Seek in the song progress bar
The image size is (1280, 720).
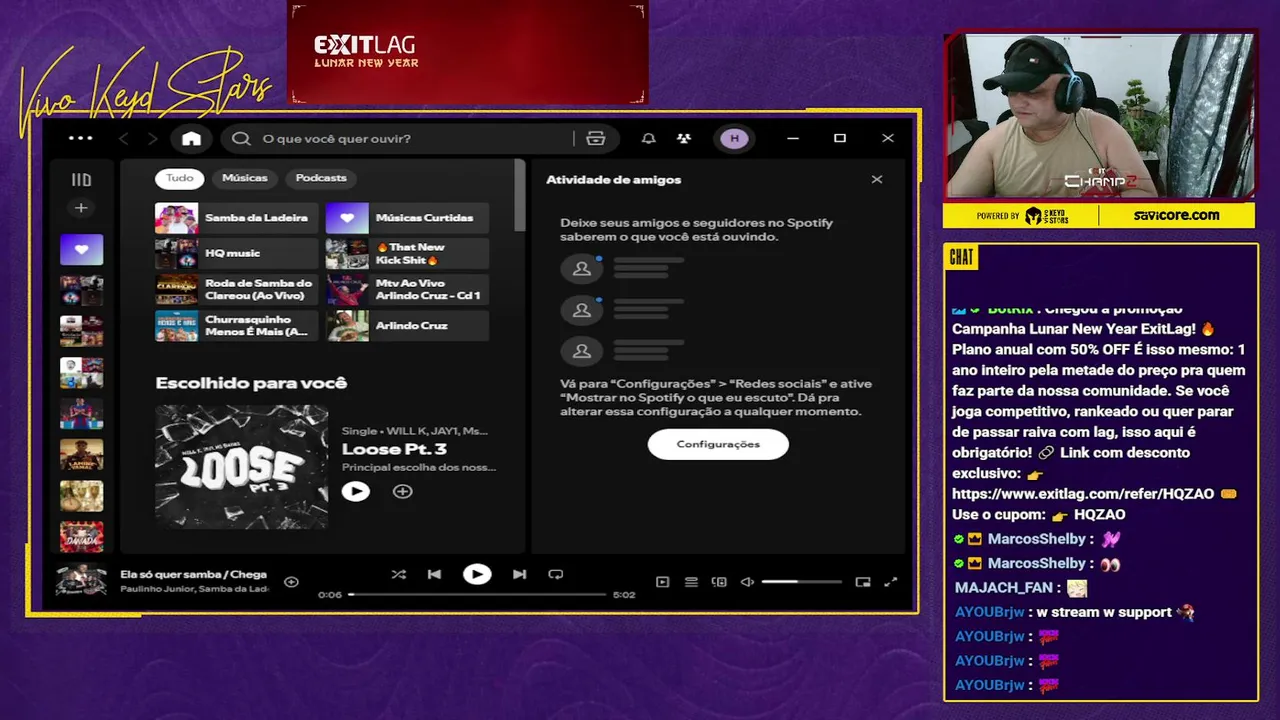pos(477,594)
